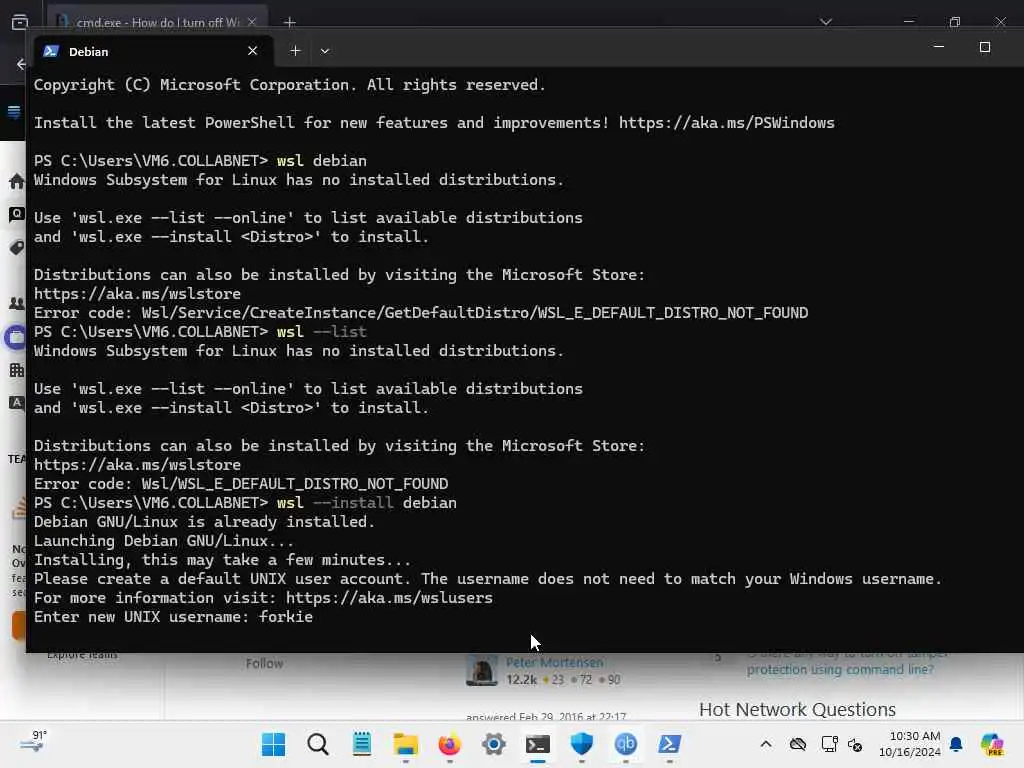The width and height of the screenshot is (1024, 768).
Task: Click the muted volume tray icon
Action: tap(855, 744)
